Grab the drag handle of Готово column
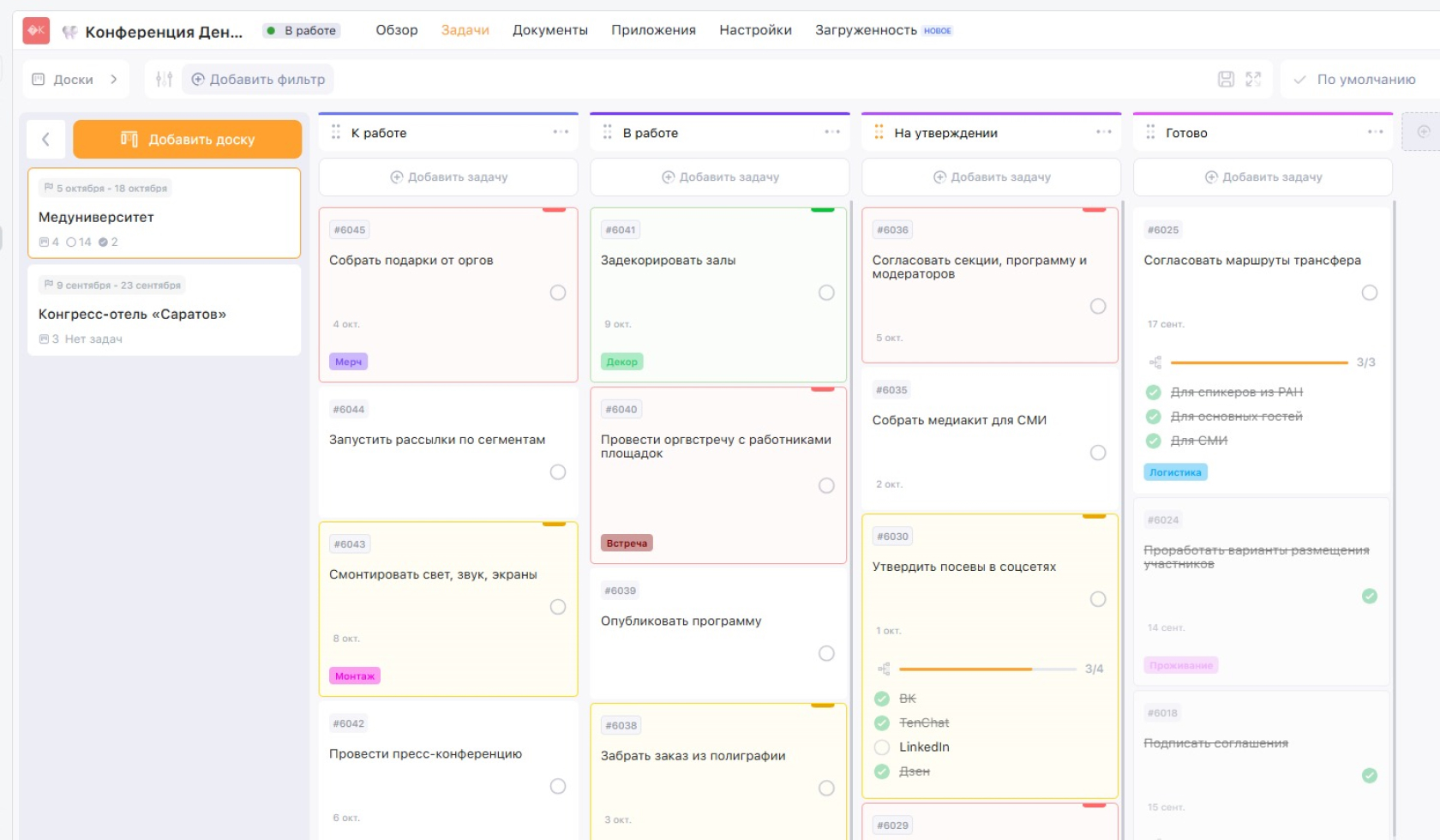This screenshot has width=1440, height=840. pos(1150,132)
